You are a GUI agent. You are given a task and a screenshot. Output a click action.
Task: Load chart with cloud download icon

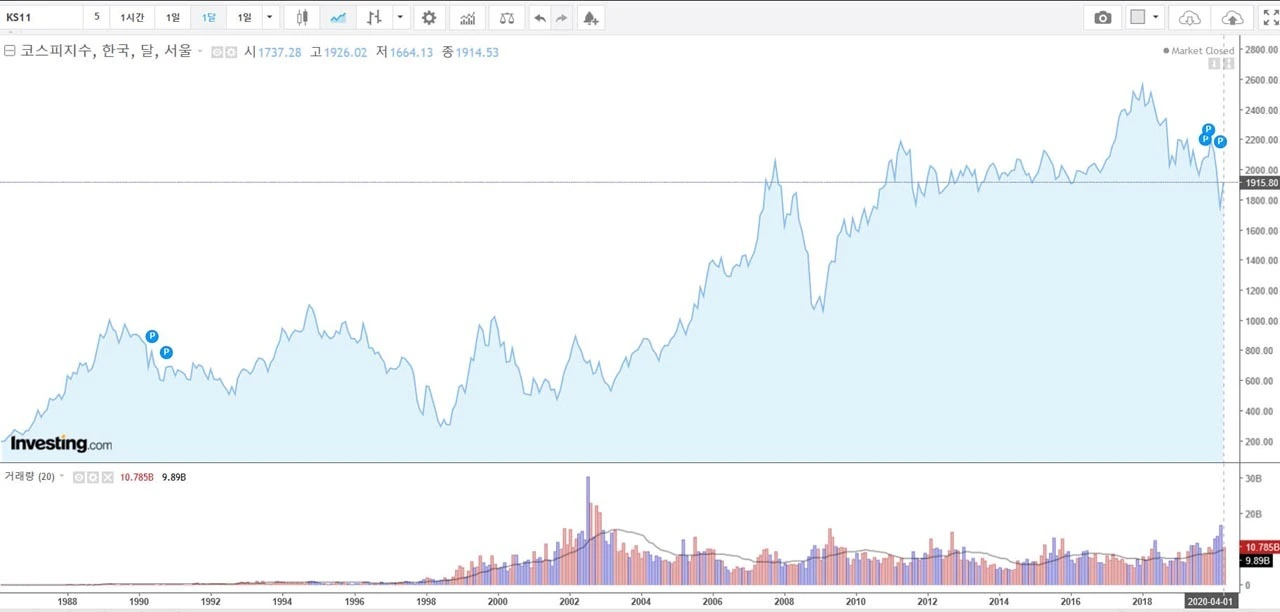click(x=1190, y=17)
